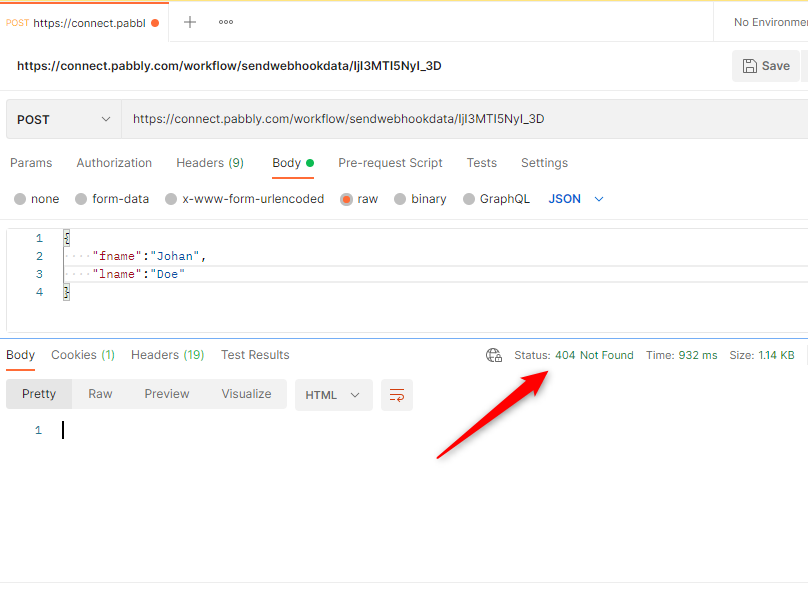Open a new request tab with plus icon
This screenshot has width=808, height=599.
[x=190, y=22]
